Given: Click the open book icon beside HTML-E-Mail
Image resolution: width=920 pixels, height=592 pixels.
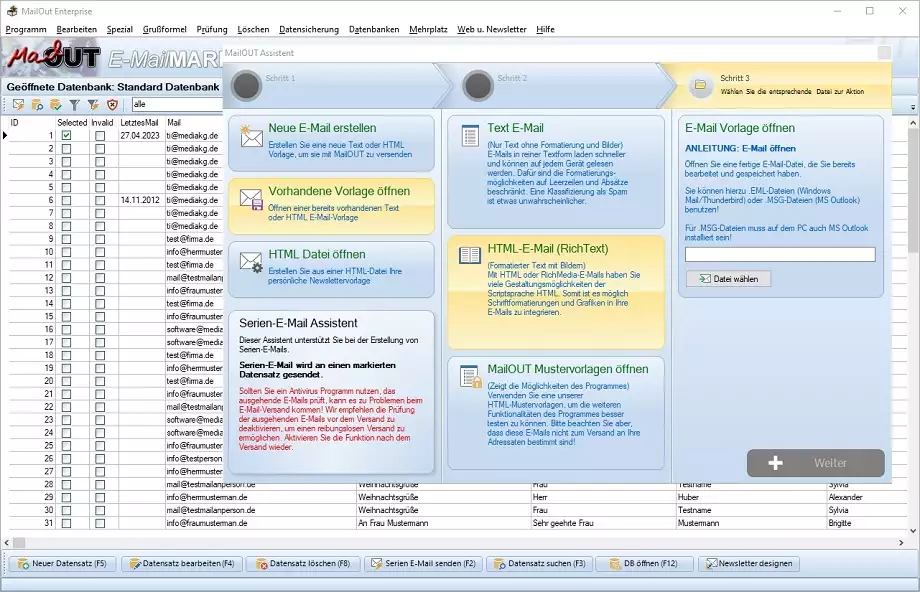Looking at the screenshot, I should click(470, 255).
